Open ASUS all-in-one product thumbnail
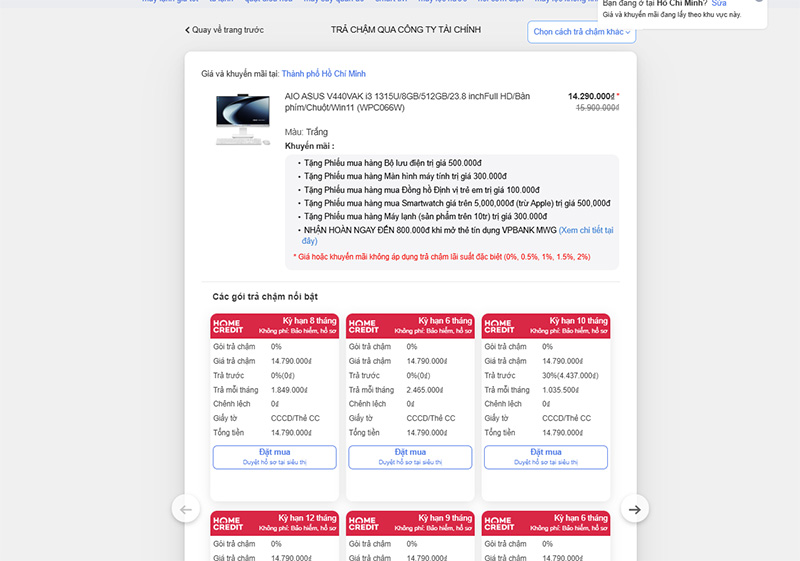800x561 pixels. [x=243, y=119]
